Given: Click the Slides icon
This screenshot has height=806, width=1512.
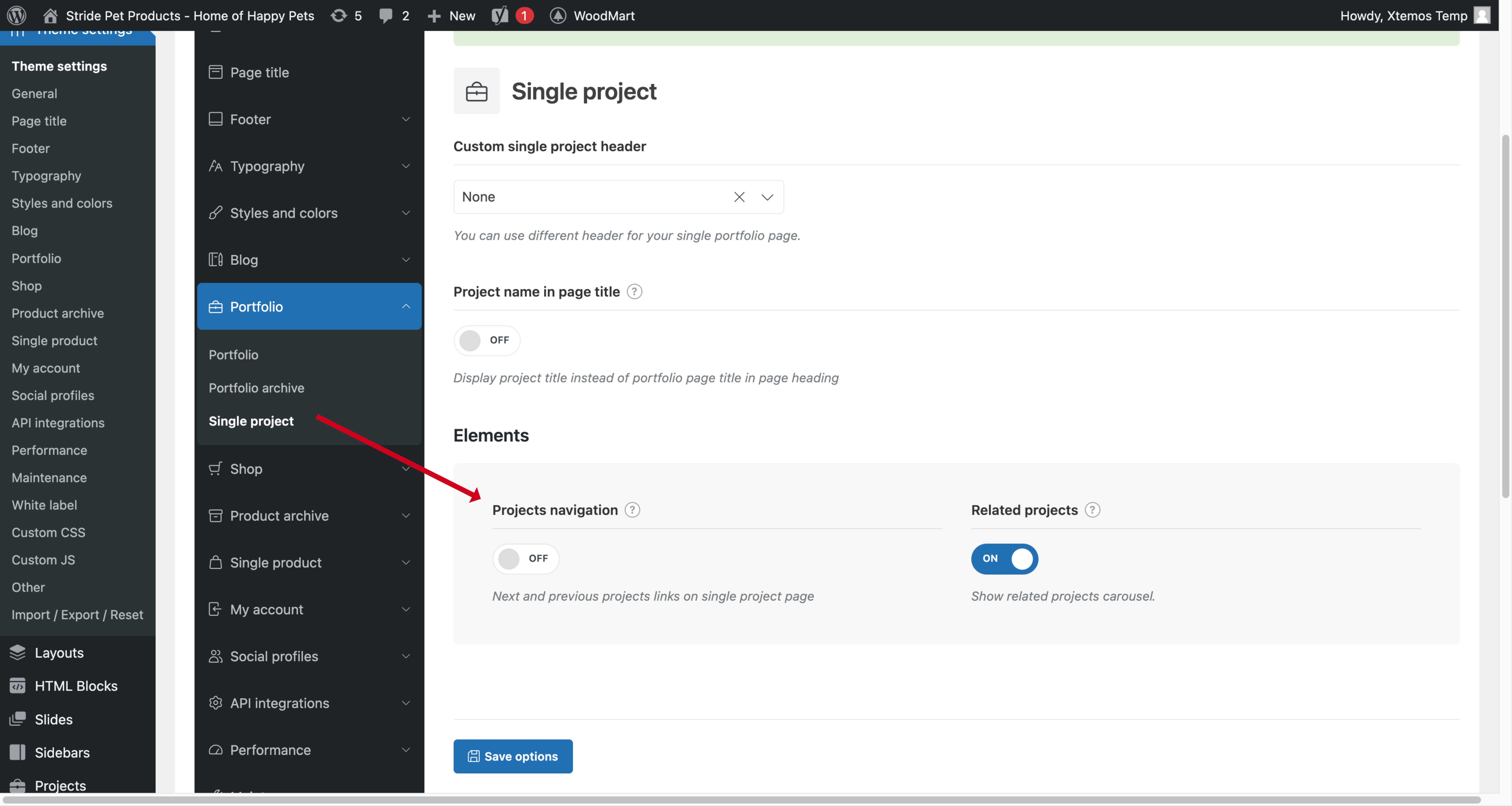Looking at the screenshot, I should (x=18, y=719).
